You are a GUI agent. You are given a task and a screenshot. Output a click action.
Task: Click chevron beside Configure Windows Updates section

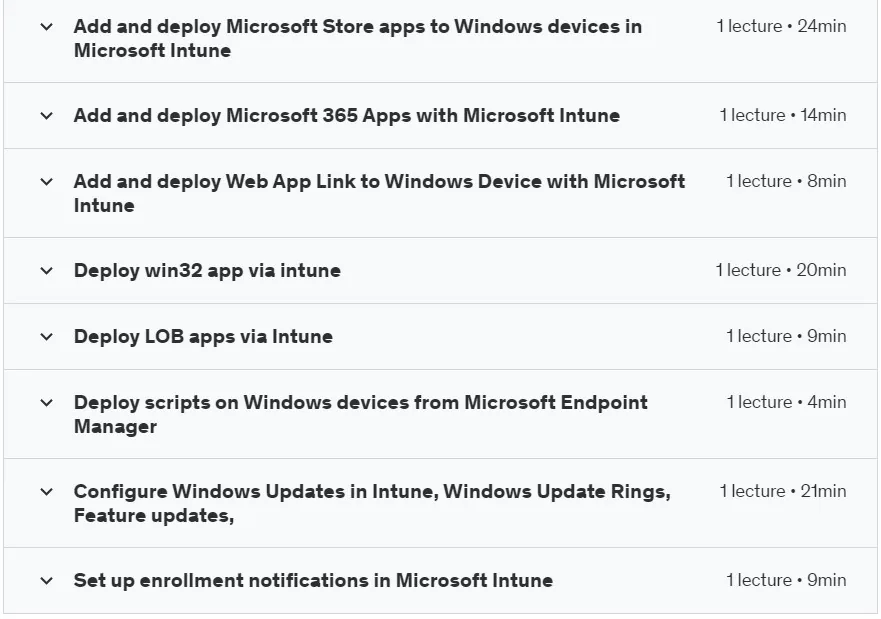47,492
